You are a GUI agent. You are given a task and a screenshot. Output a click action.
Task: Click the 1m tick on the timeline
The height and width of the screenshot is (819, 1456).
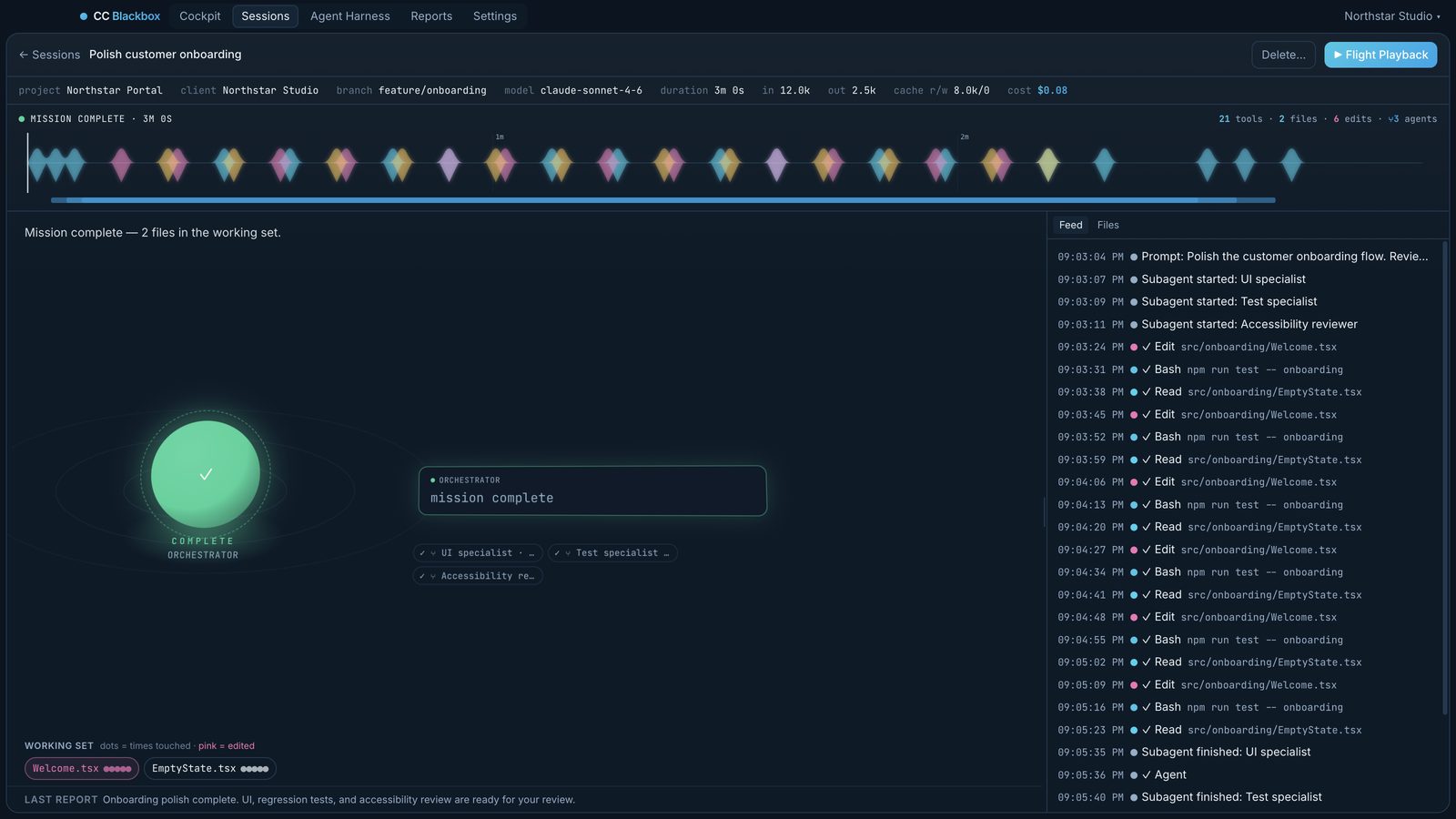[x=500, y=137]
